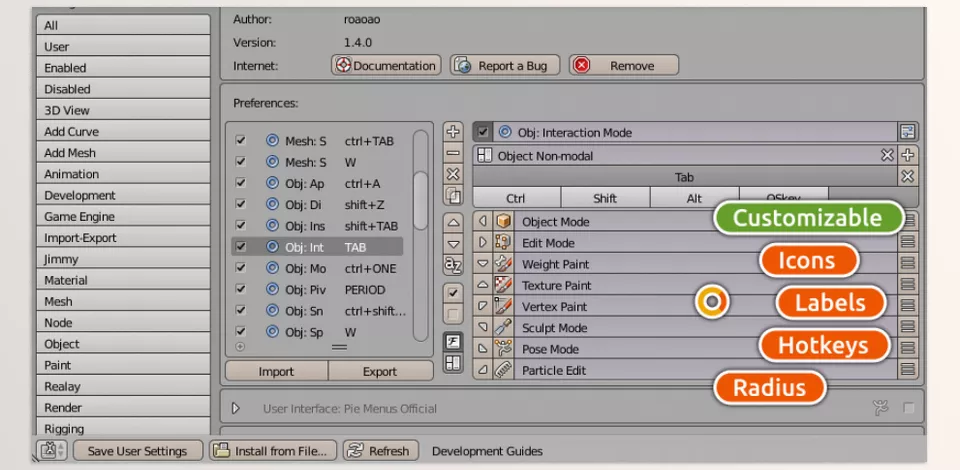The width and height of the screenshot is (960, 470).
Task: Click X icon on Object Non-modal row
Action: pyautogui.click(x=887, y=155)
